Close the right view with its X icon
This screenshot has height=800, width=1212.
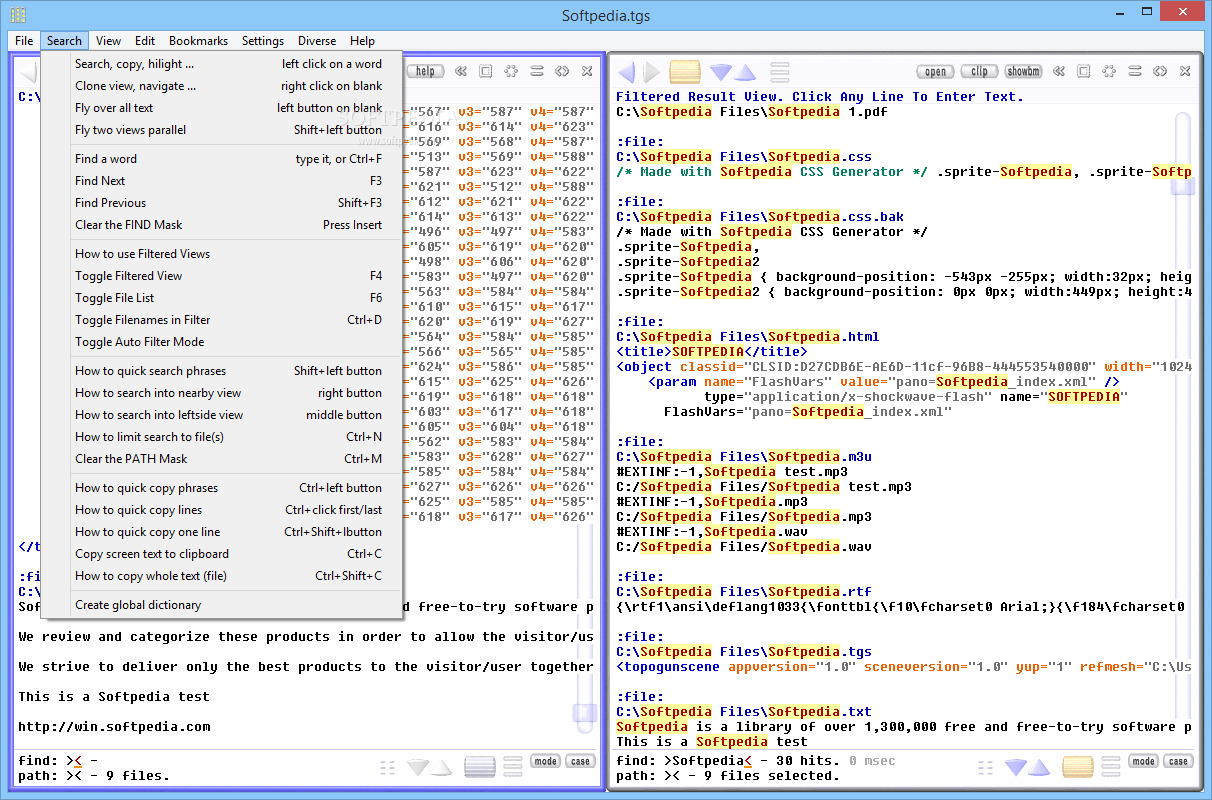[x=1185, y=72]
